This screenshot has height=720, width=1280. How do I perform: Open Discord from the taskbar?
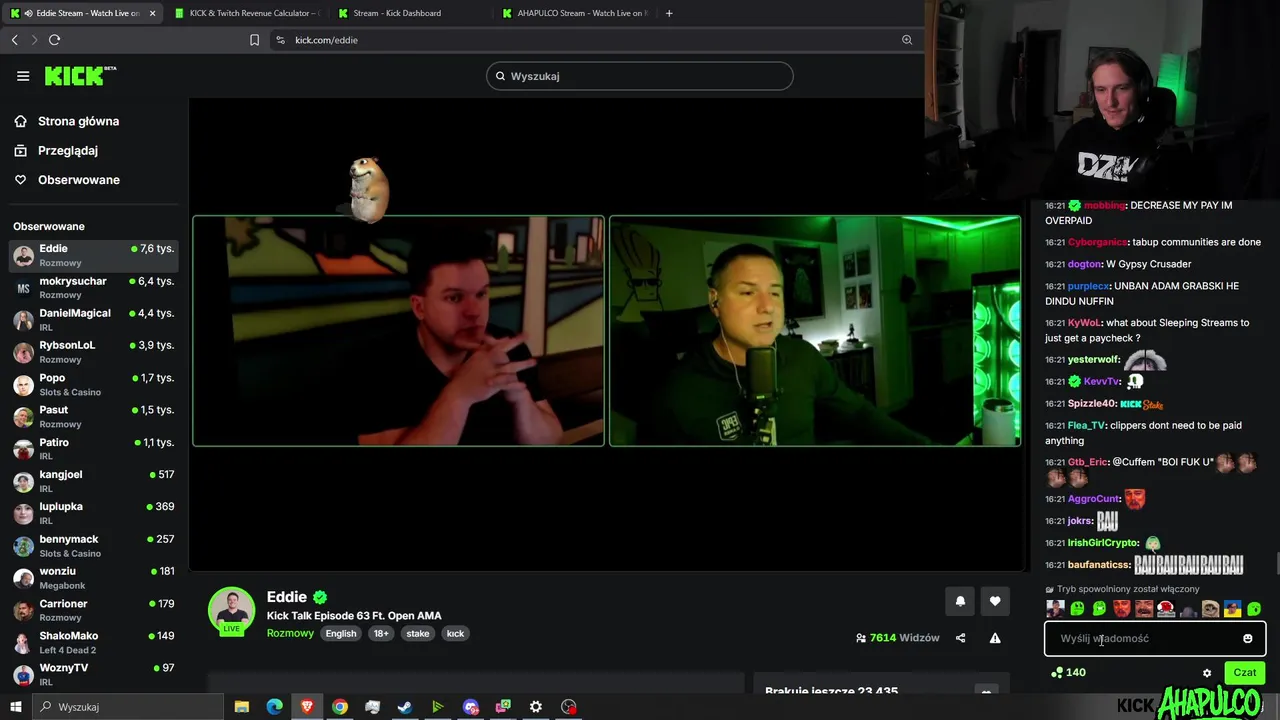pyautogui.click(x=471, y=707)
